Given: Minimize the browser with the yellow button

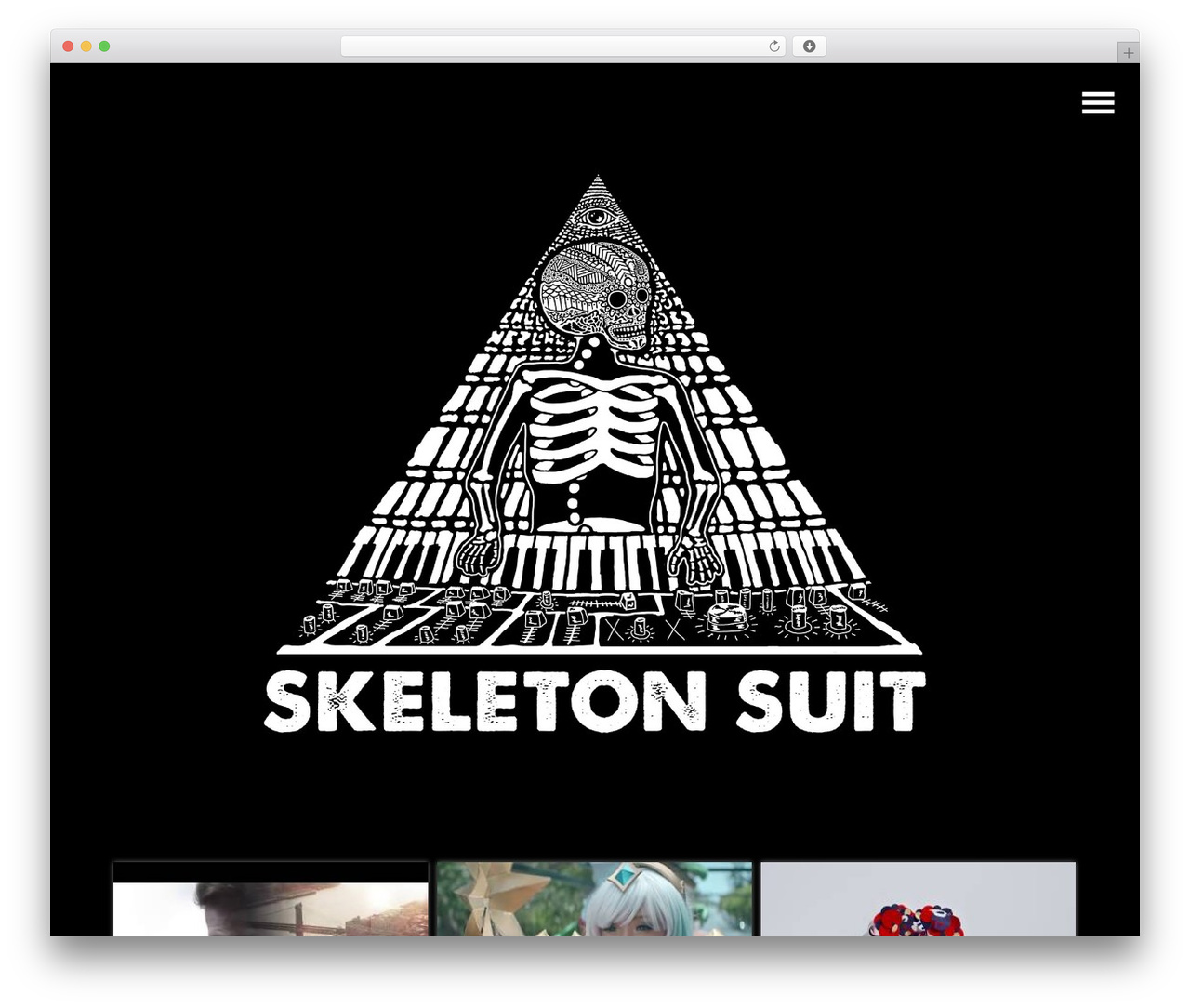Looking at the screenshot, I should pyautogui.click(x=86, y=46).
